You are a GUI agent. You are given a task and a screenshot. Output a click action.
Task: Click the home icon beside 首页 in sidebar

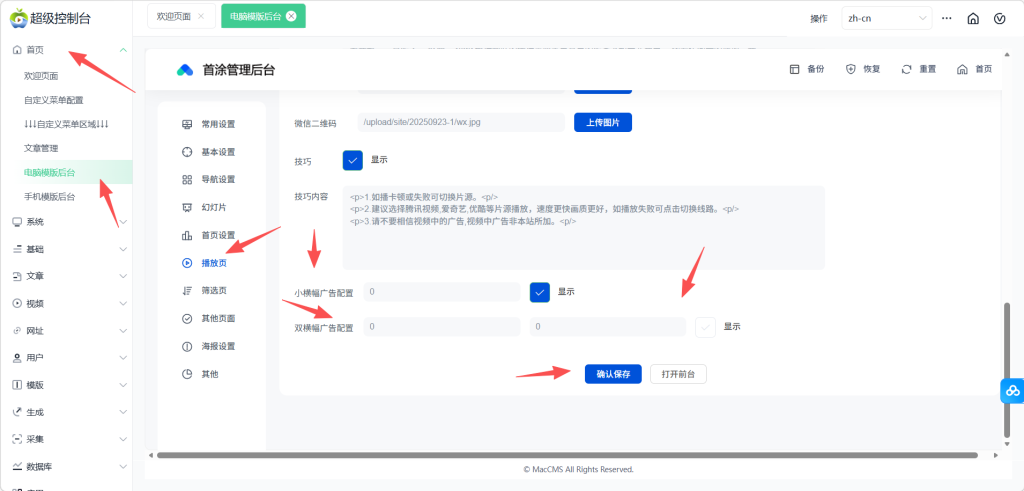coord(18,50)
